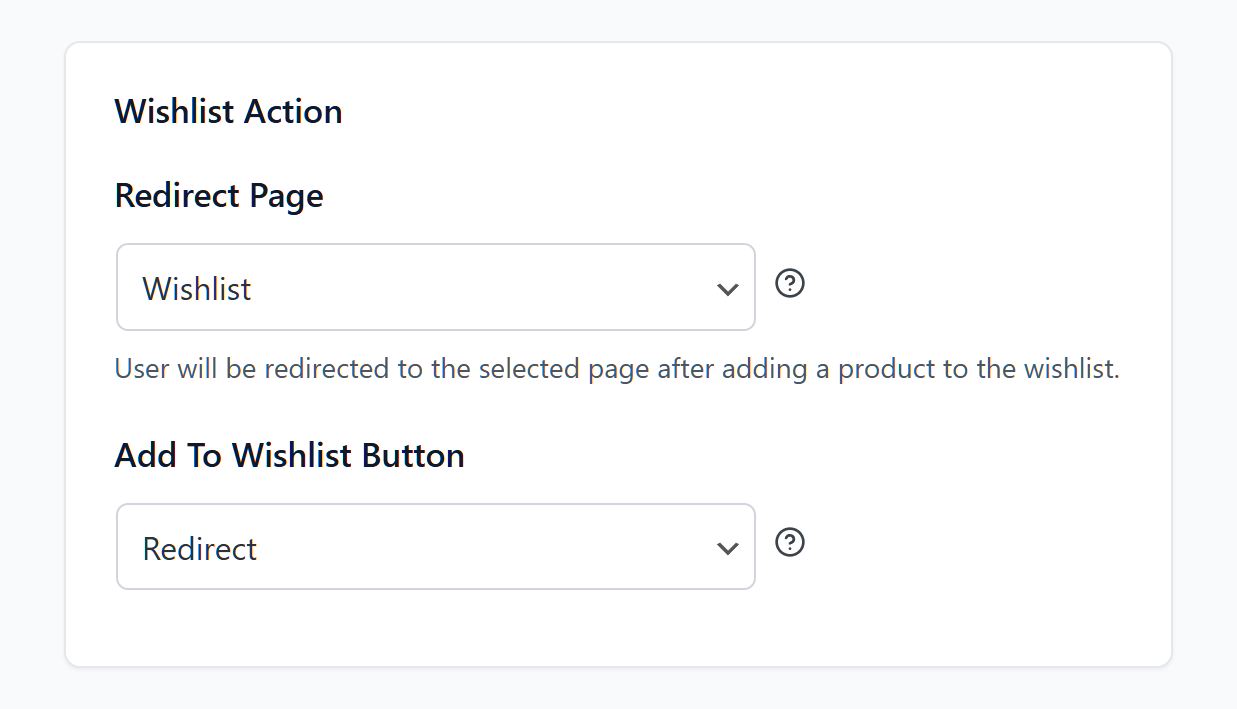
Task: Click the selected "Wishlist" value text
Action: coord(197,289)
